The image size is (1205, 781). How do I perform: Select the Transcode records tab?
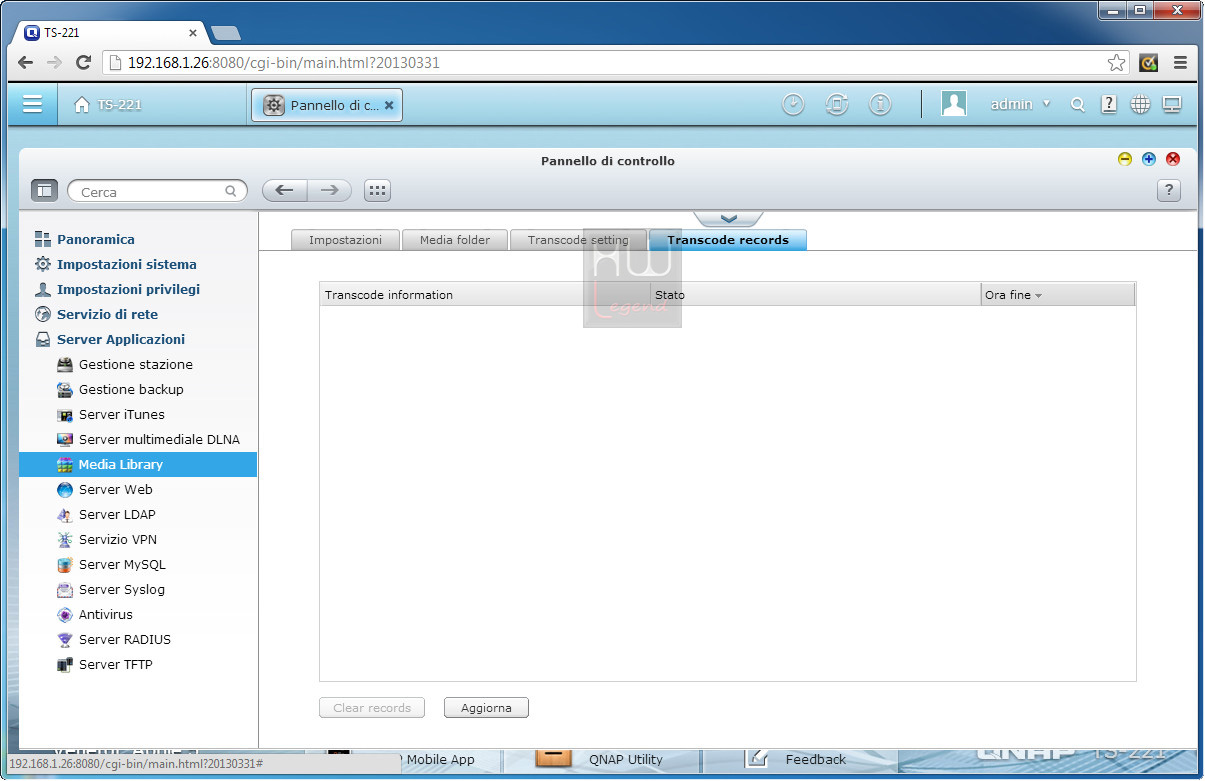[728, 240]
